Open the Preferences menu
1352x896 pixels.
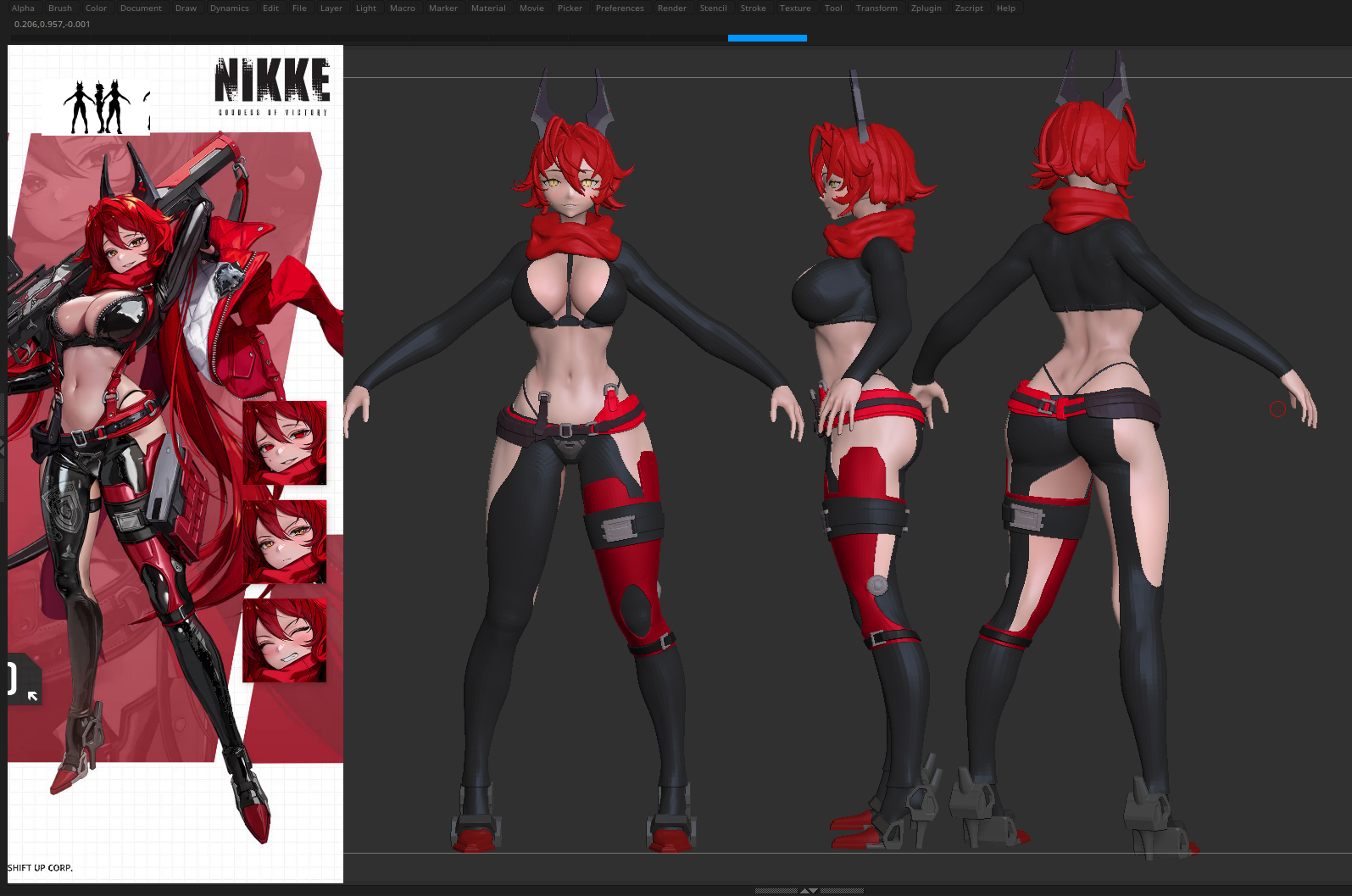(620, 8)
